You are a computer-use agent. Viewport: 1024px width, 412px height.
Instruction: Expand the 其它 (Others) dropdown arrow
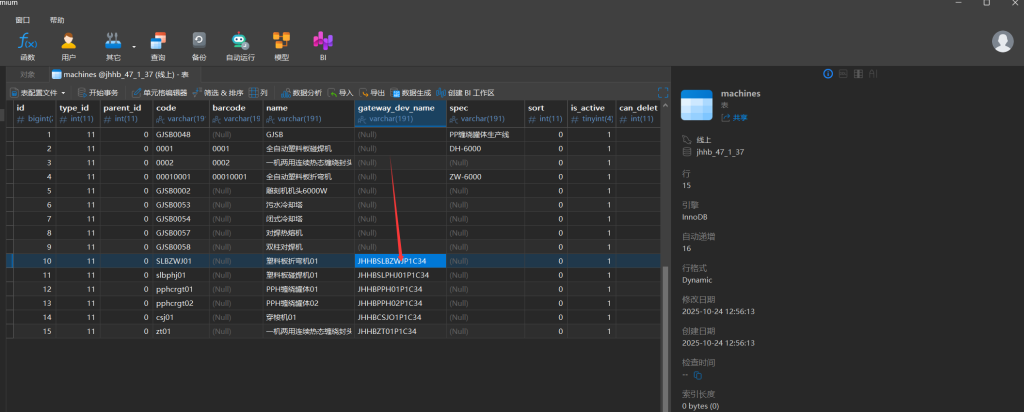tap(133, 45)
